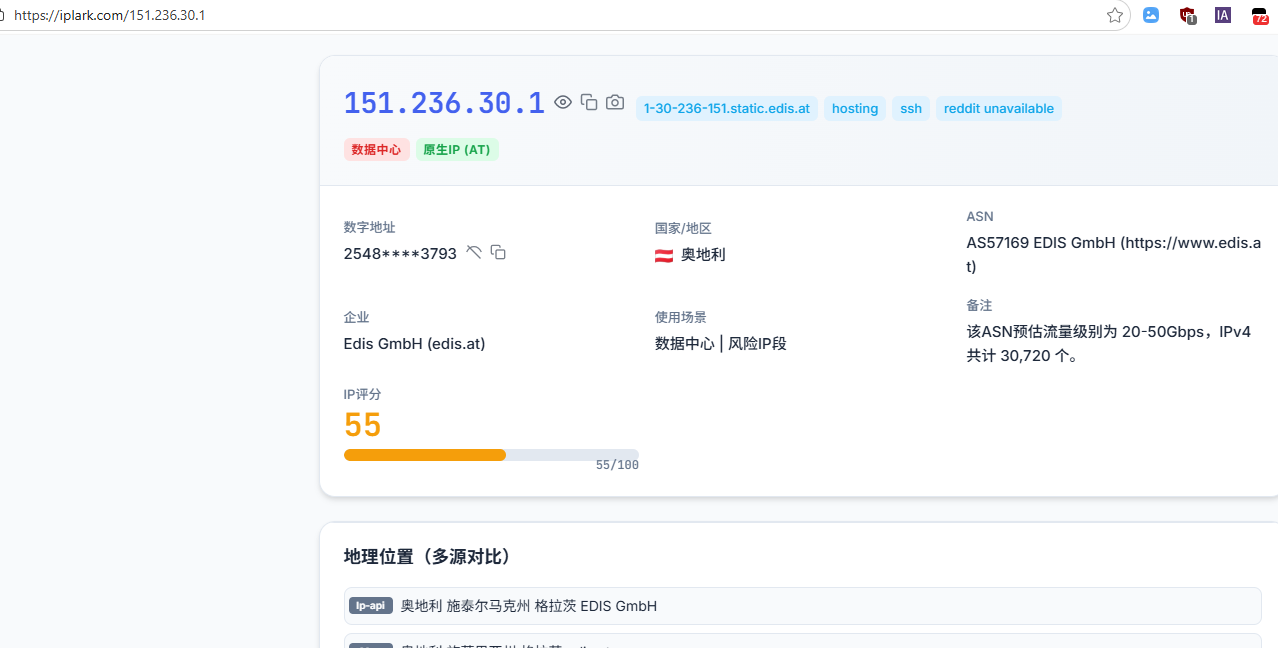Click the Ip-api geolocation source row
Viewport: 1278px width, 648px height.
[802, 606]
